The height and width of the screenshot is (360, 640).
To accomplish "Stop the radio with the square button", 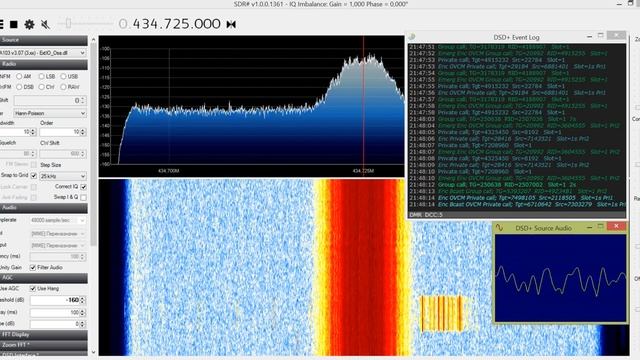I will click(x=13, y=24).
